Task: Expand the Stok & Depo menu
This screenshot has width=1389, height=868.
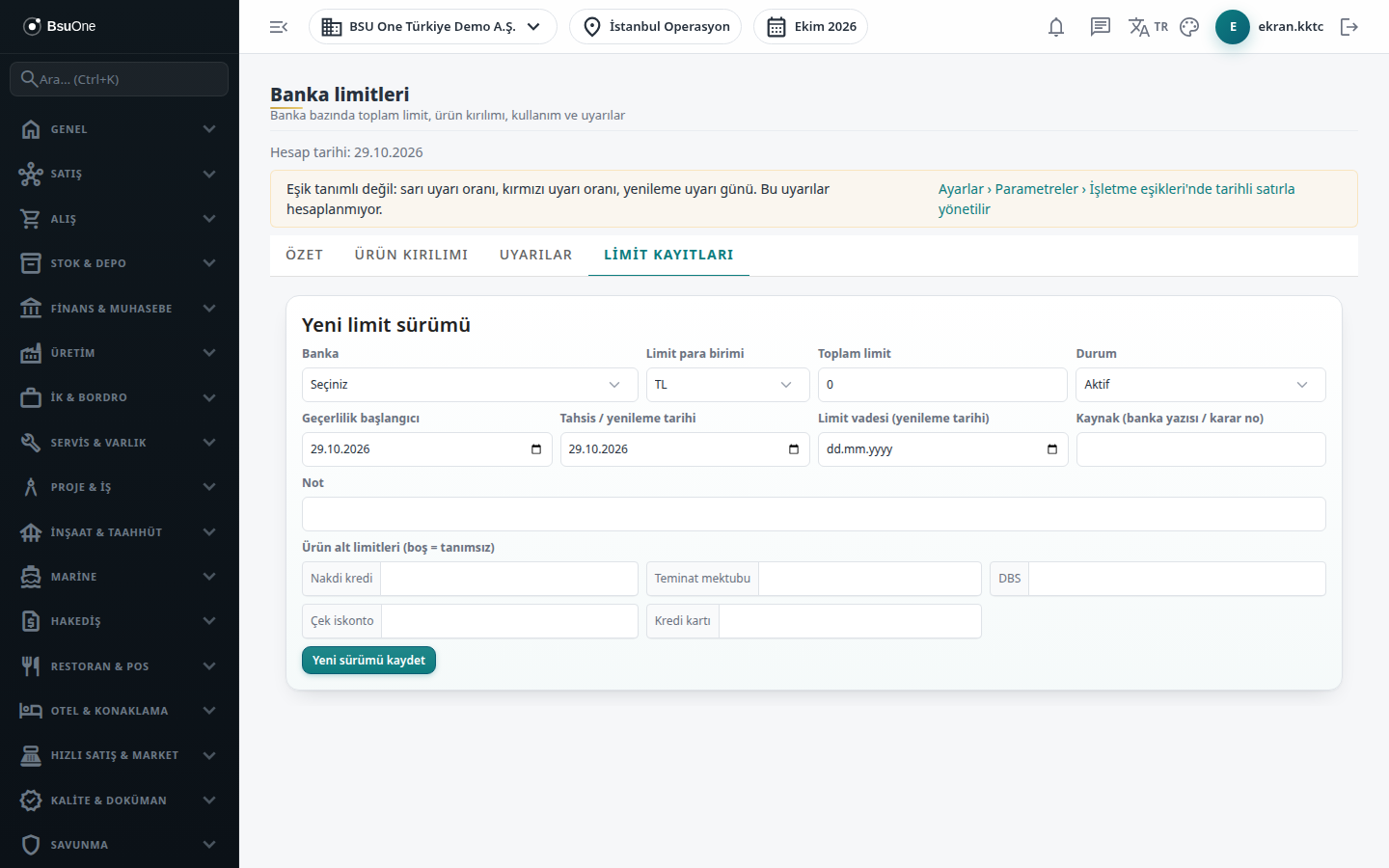Action: pos(120,263)
